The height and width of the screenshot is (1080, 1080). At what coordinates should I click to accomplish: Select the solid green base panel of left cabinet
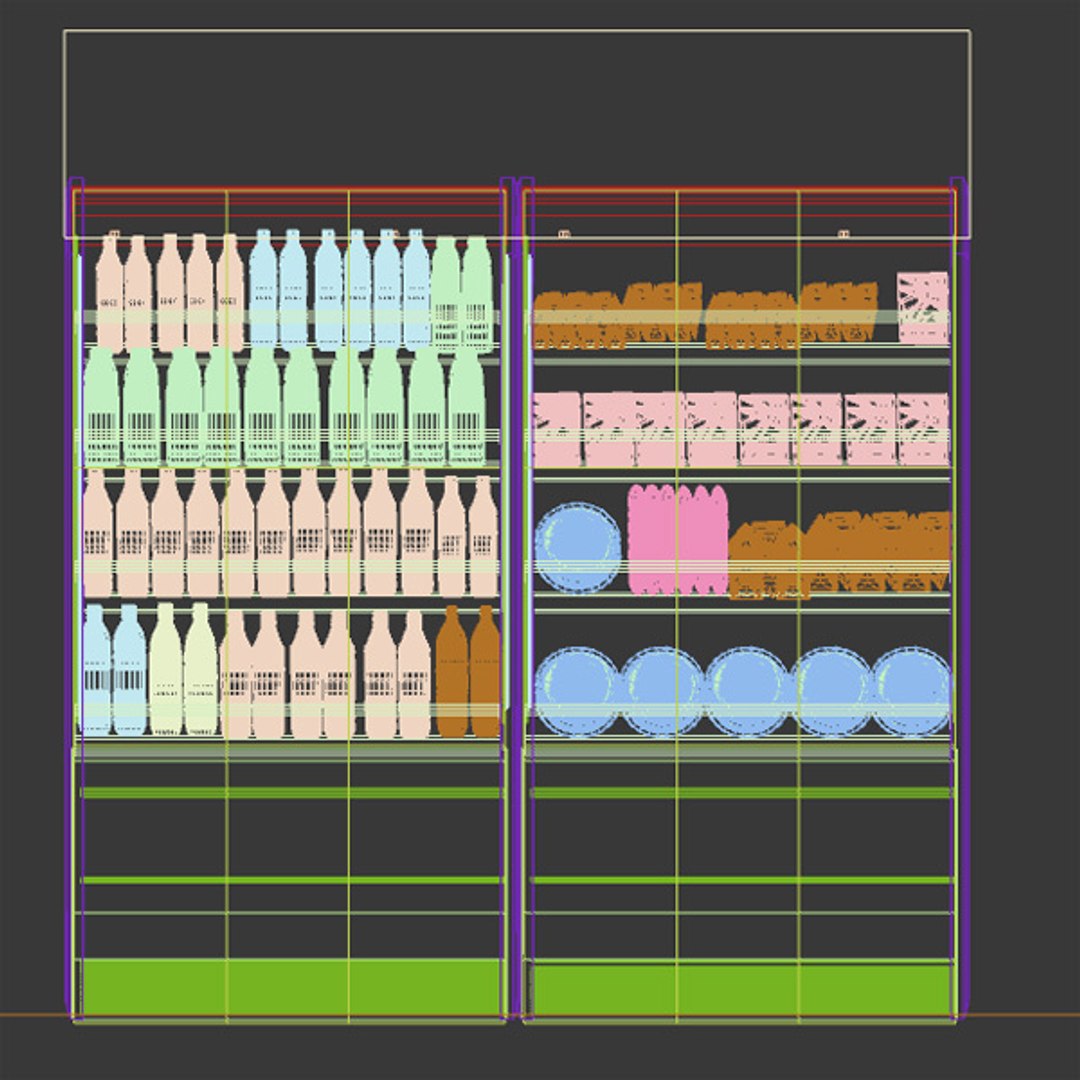291,987
